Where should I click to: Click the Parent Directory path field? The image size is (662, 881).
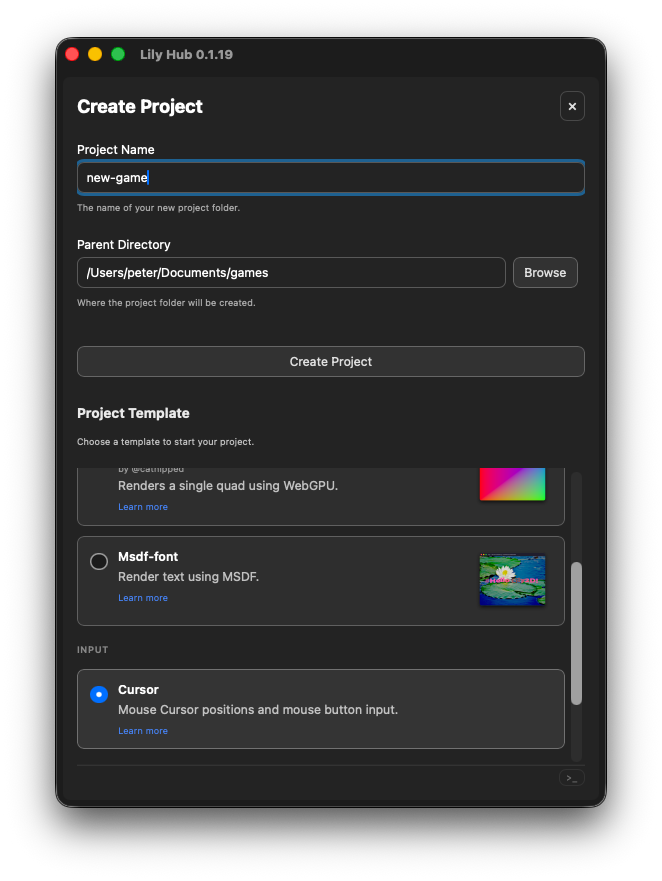[291, 273]
